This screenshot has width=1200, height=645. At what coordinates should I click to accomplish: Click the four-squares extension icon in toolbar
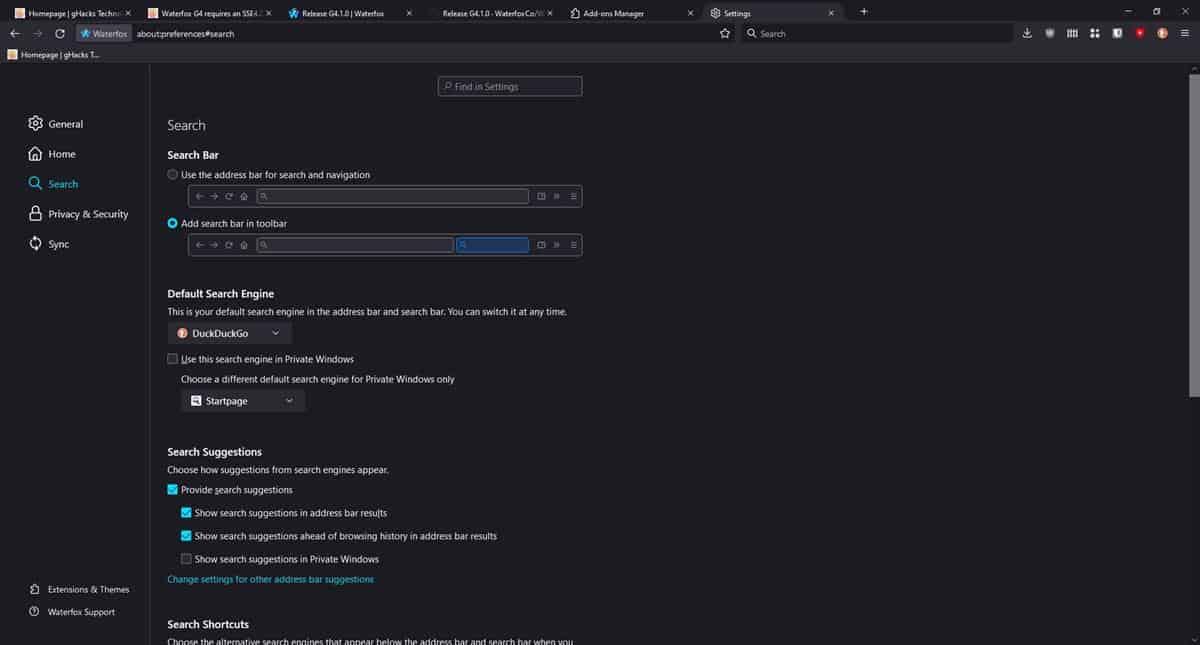coord(1094,33)
